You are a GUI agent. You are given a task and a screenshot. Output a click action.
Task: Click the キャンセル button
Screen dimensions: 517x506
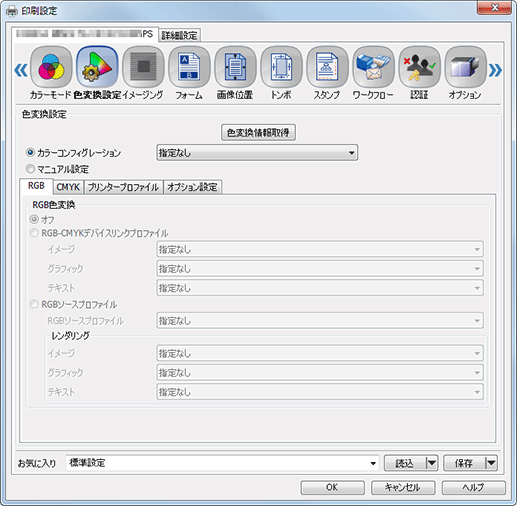(x=403, y=488)
